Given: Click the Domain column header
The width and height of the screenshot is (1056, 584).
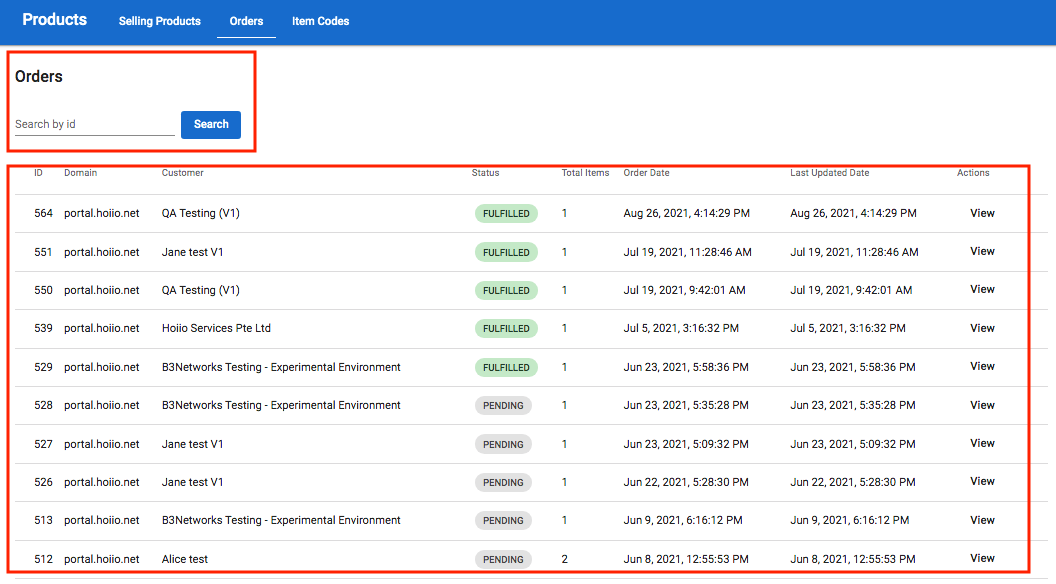Looking at the screenshot, I should [x=81, y=173].
